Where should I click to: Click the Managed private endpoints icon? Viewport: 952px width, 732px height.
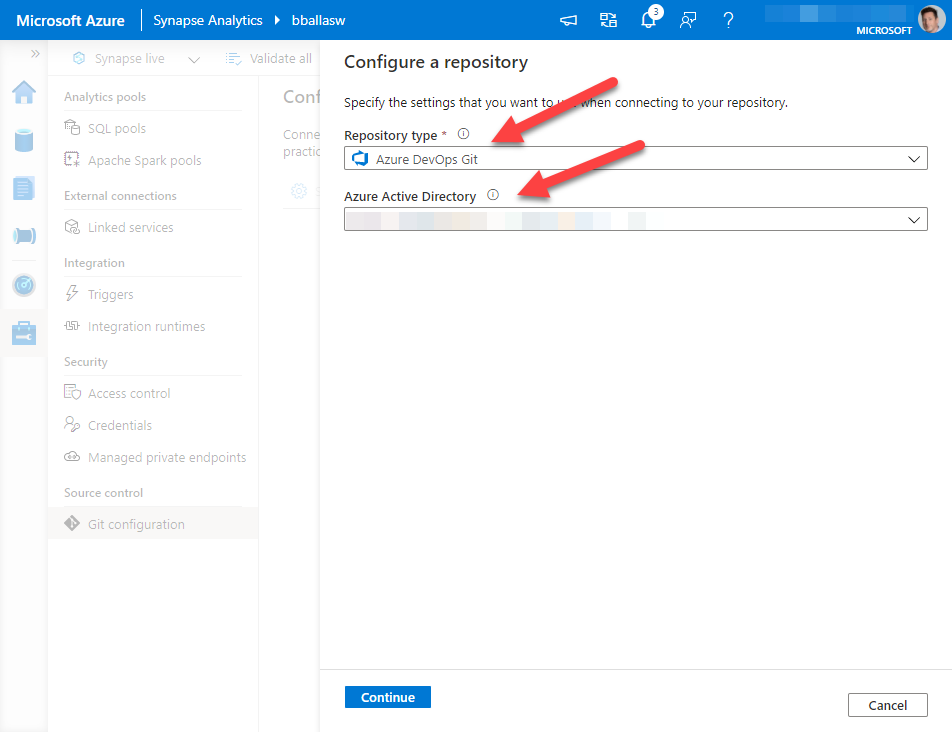[x=72, y=456]
